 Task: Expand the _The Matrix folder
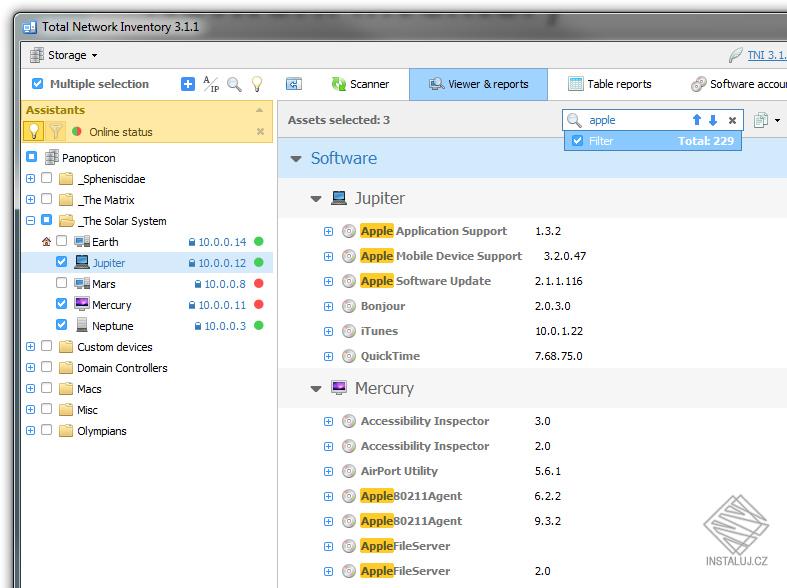[x=30, y=199]
